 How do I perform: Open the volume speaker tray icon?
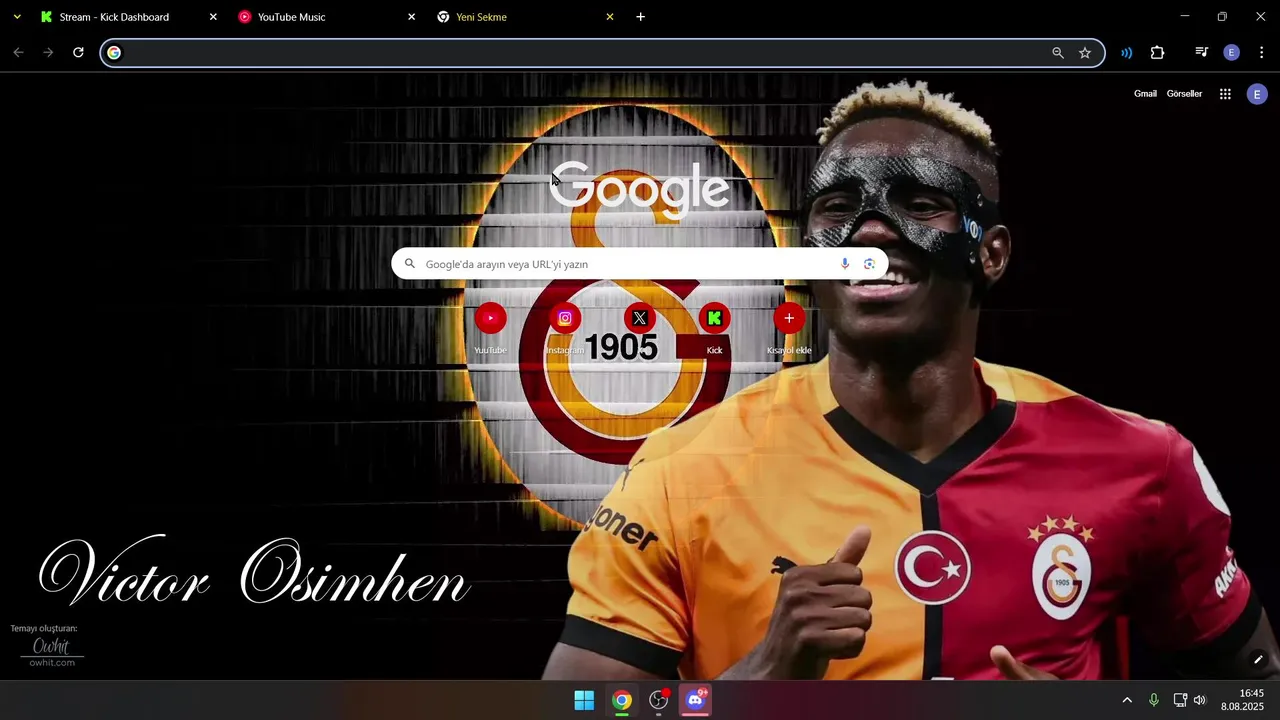click(x=1200, y=700)
